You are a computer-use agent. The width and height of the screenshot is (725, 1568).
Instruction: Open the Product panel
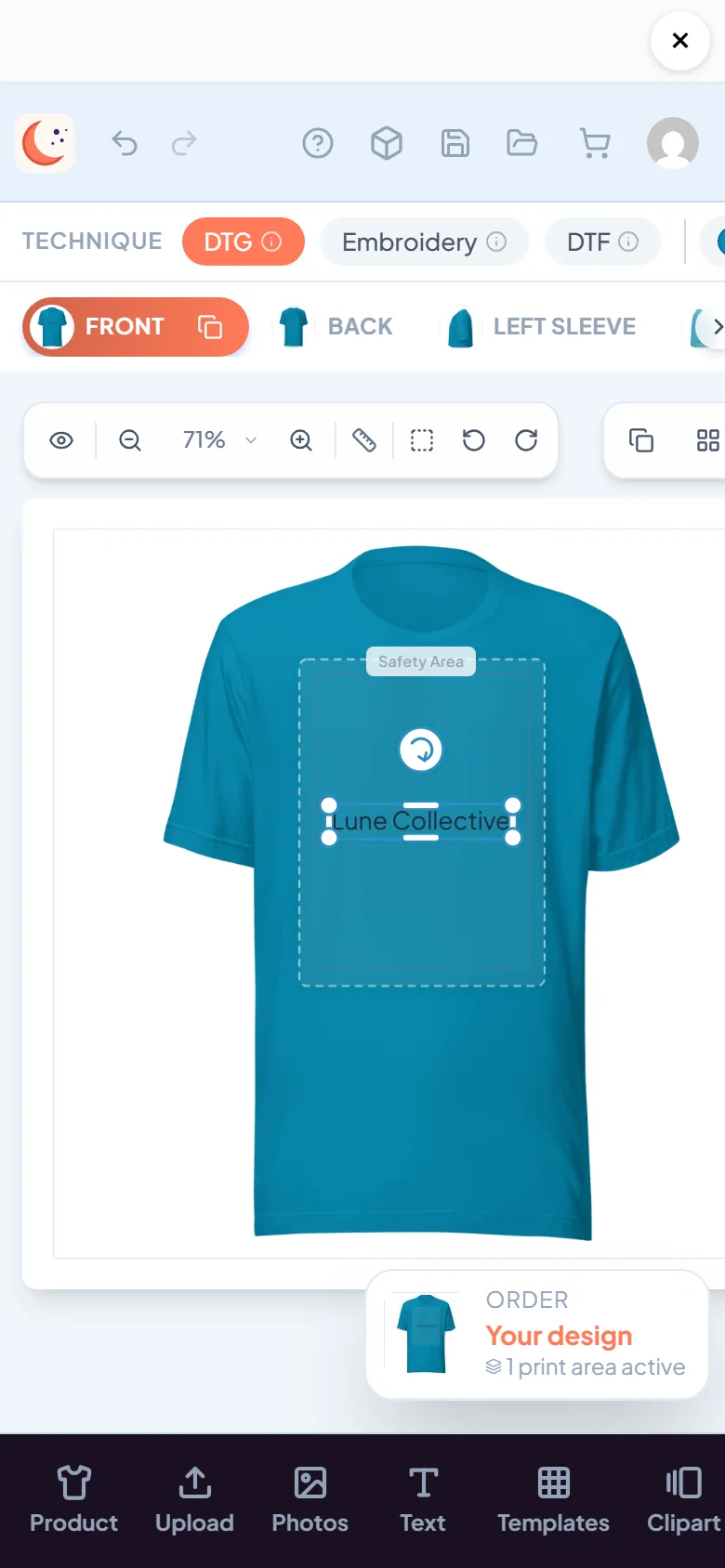tap(74, 1499)
